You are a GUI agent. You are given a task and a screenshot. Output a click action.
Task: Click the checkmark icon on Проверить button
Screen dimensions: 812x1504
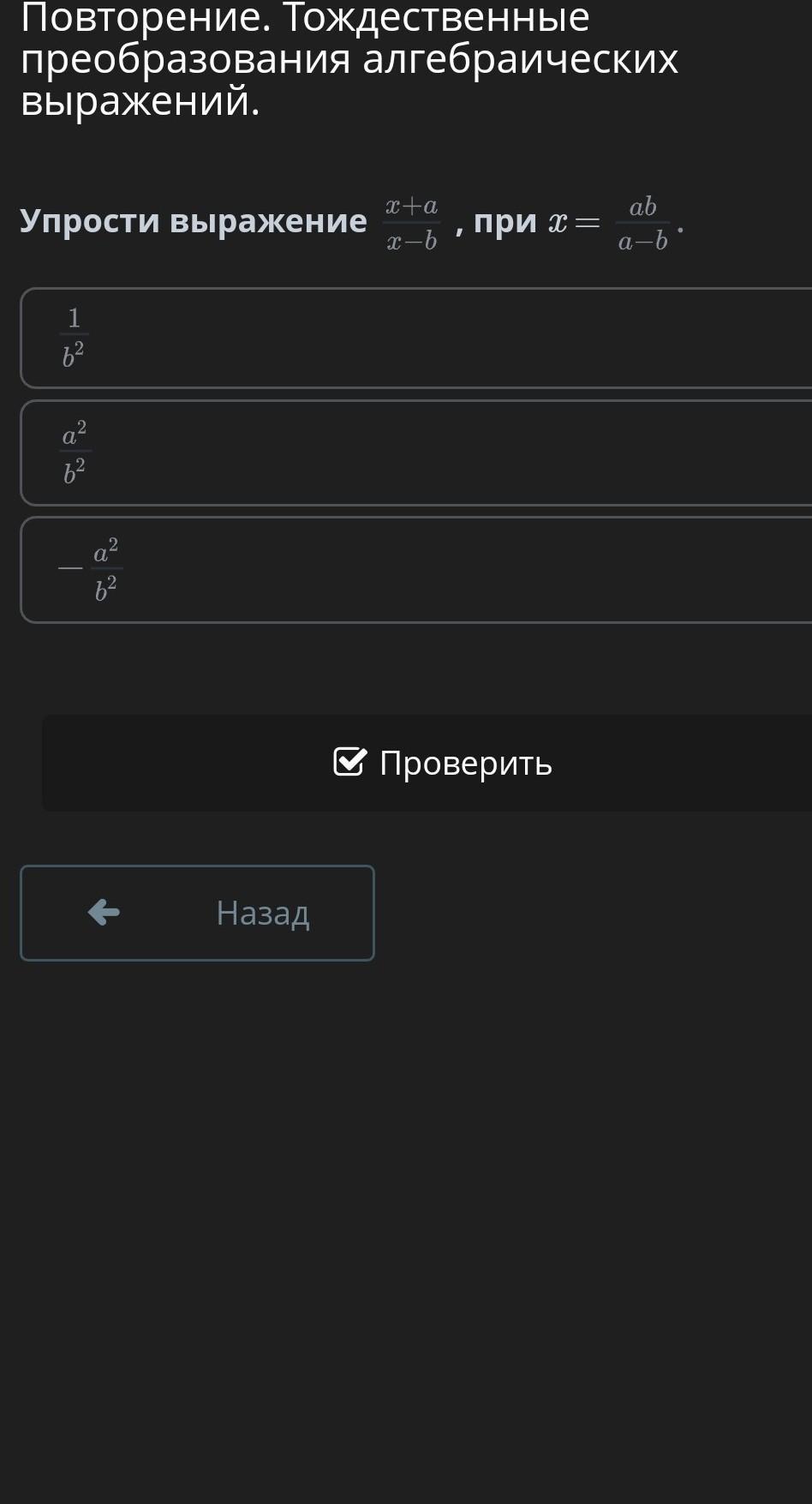349,762
